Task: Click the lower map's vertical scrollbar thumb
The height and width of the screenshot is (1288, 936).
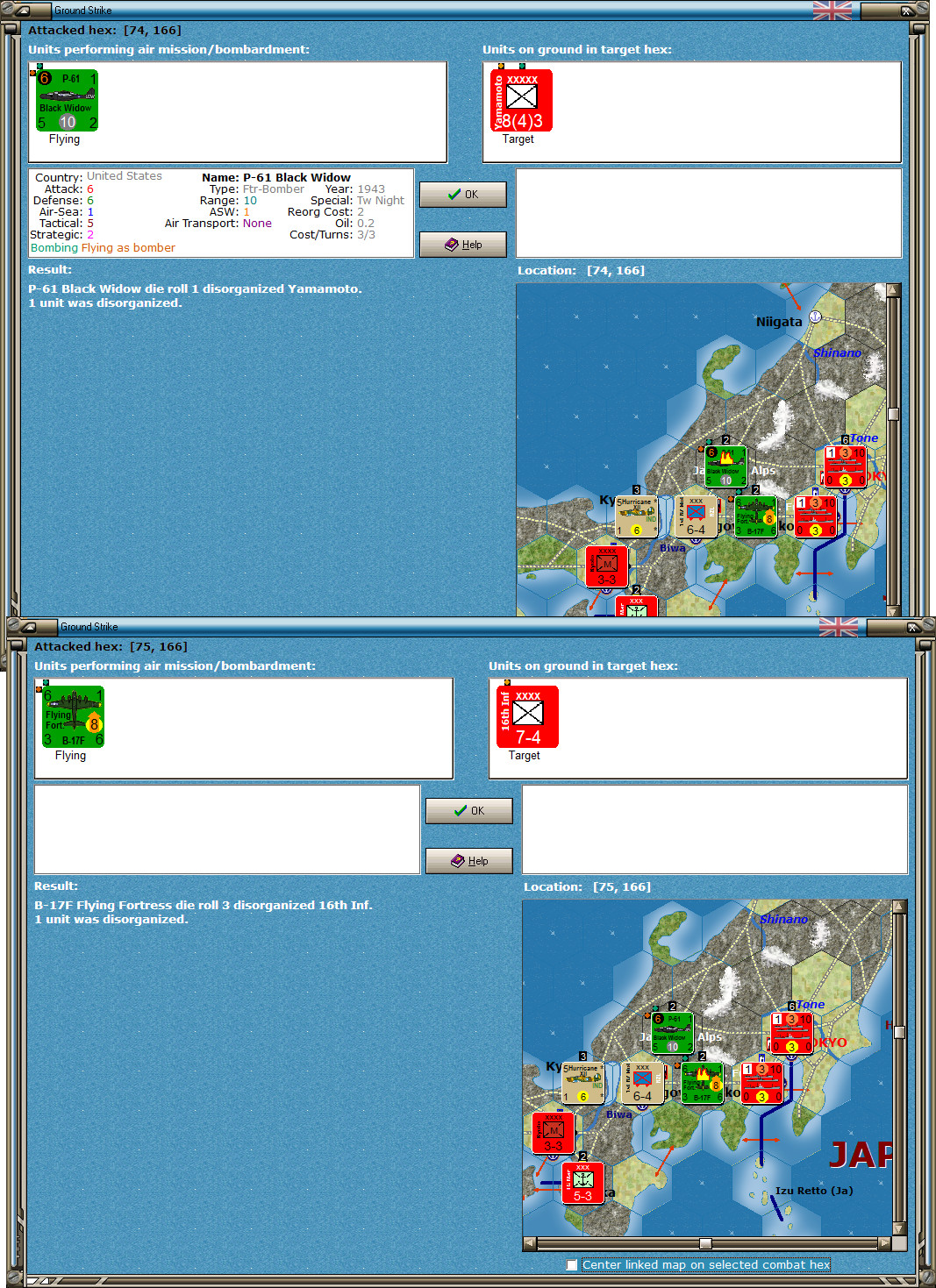Action: [899, 1032]
